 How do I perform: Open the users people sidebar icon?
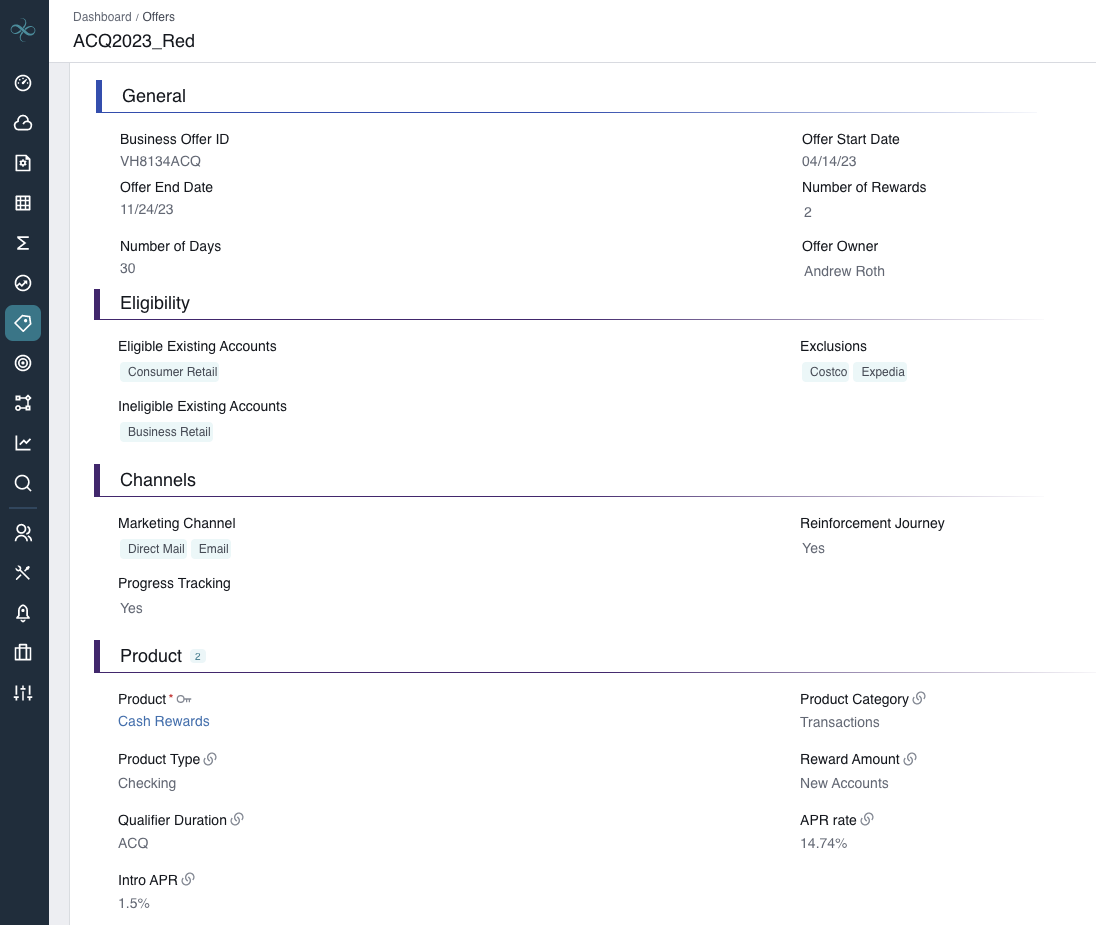pyautogui.click(x=23, y=533)
